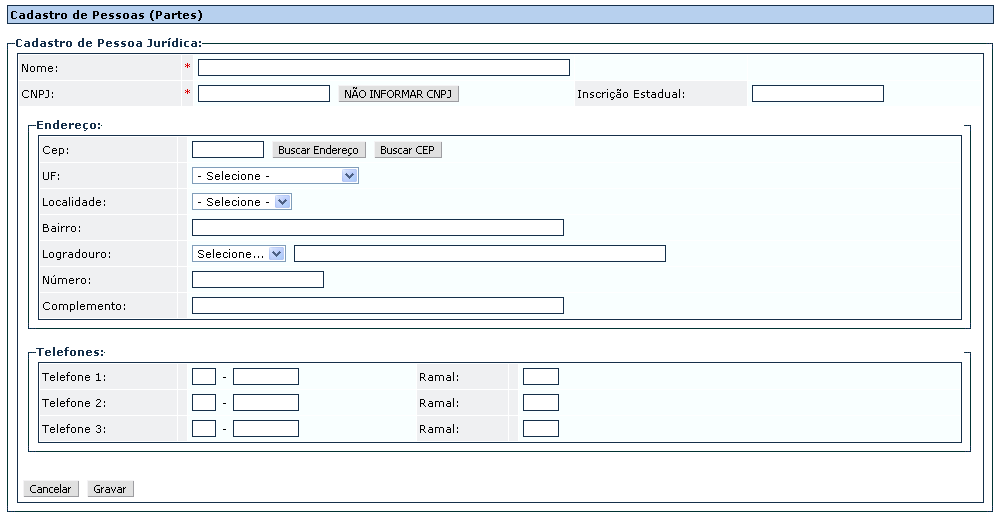Click the Buscar CEP button
The height and width of the screenshot is (516, 999).
[x=408, y=150]
